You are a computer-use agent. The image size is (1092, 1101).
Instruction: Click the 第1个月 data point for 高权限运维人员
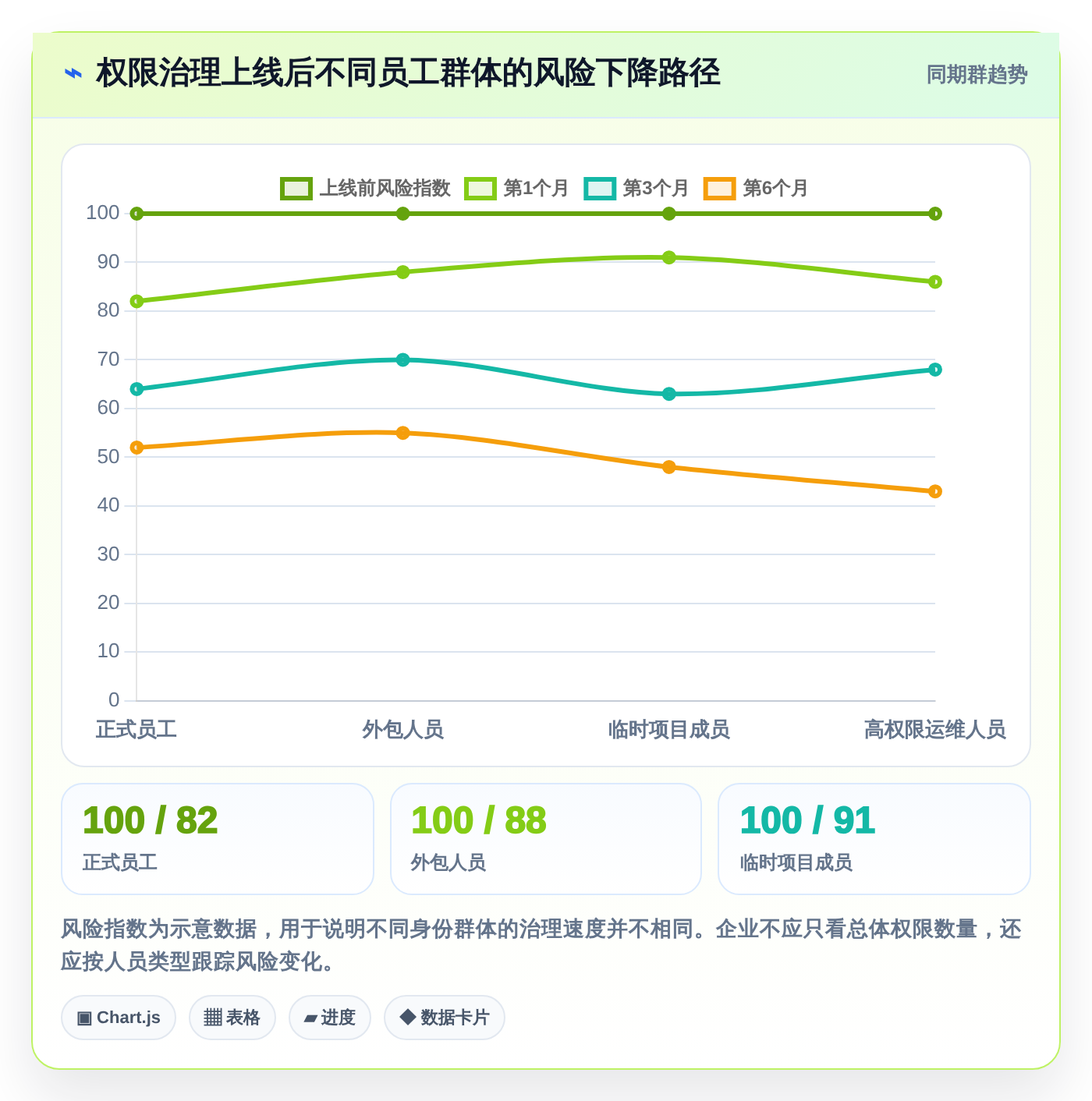click(935, 281)
